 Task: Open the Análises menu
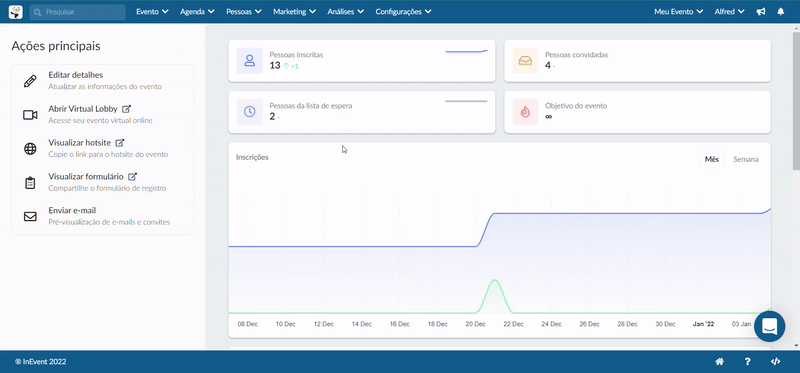[345, 12]
